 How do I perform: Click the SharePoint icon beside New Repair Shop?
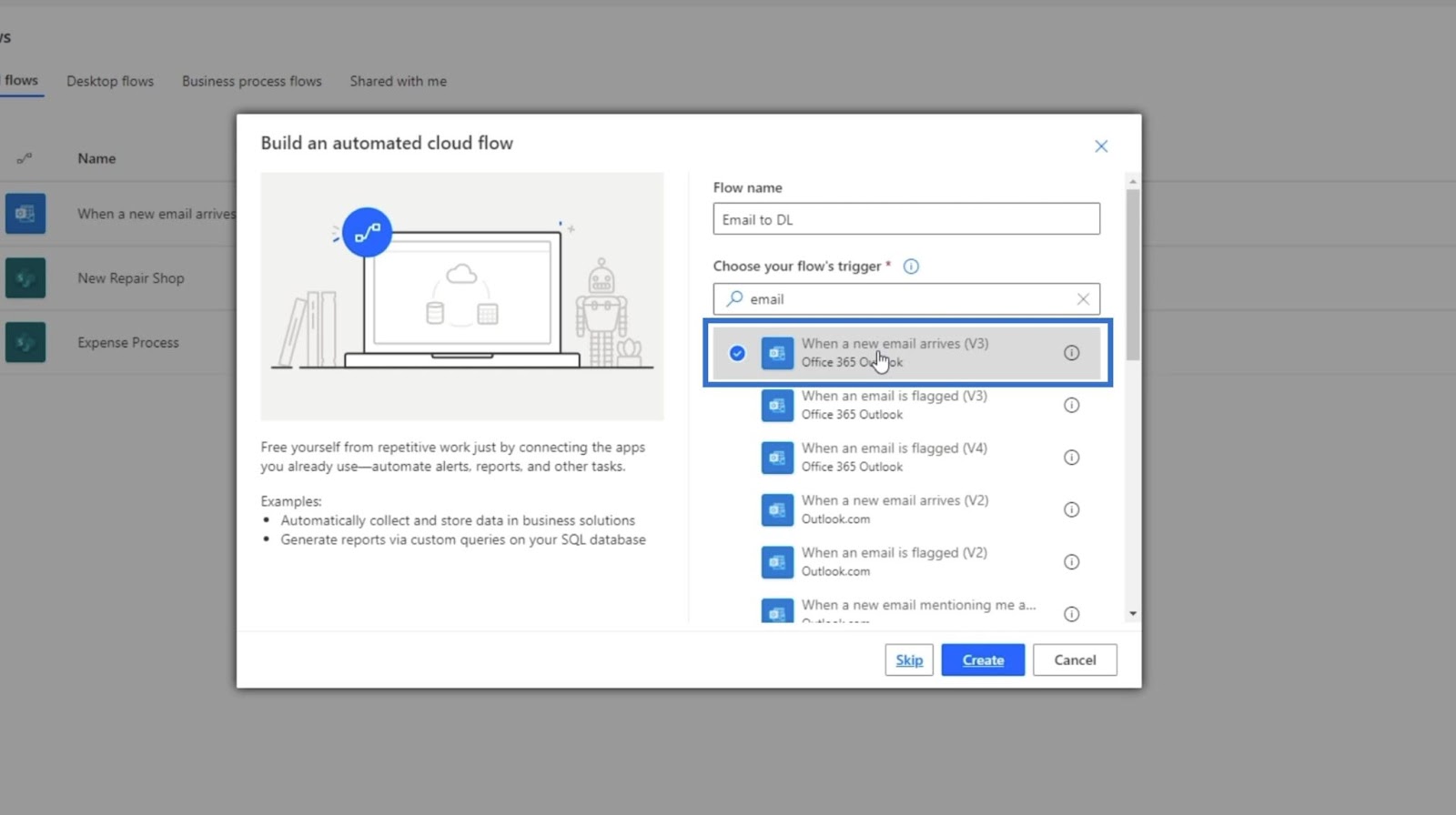(25, 278)
